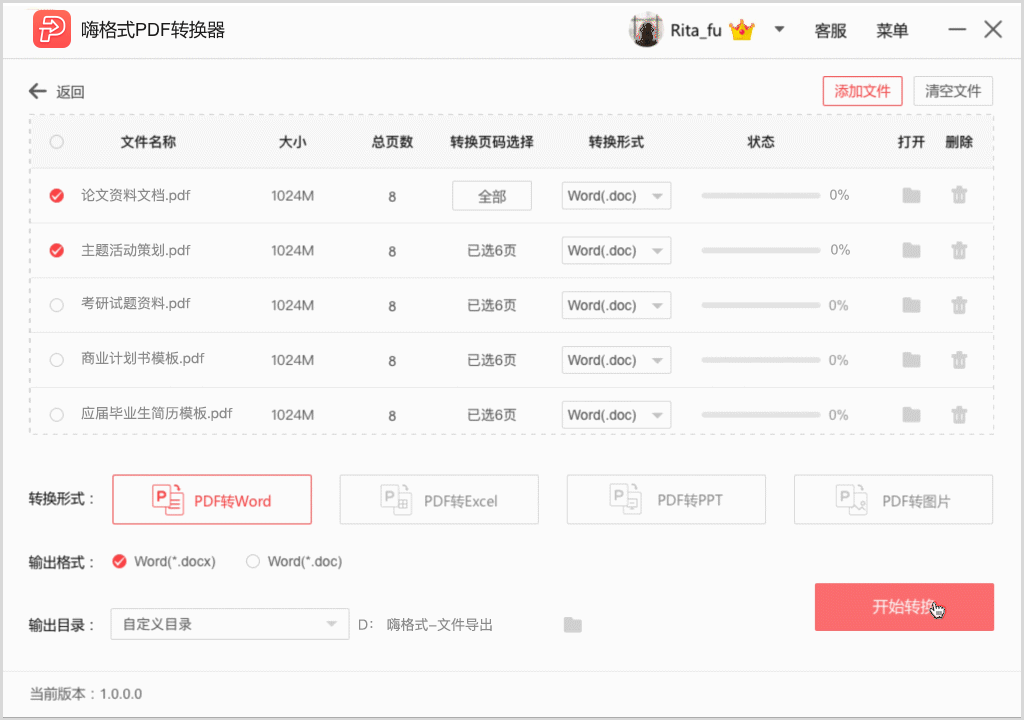Delete 主题活动策划.pdf with trash icon
The width and height of the screenshot is (1024, 720).
coord(959,250)
